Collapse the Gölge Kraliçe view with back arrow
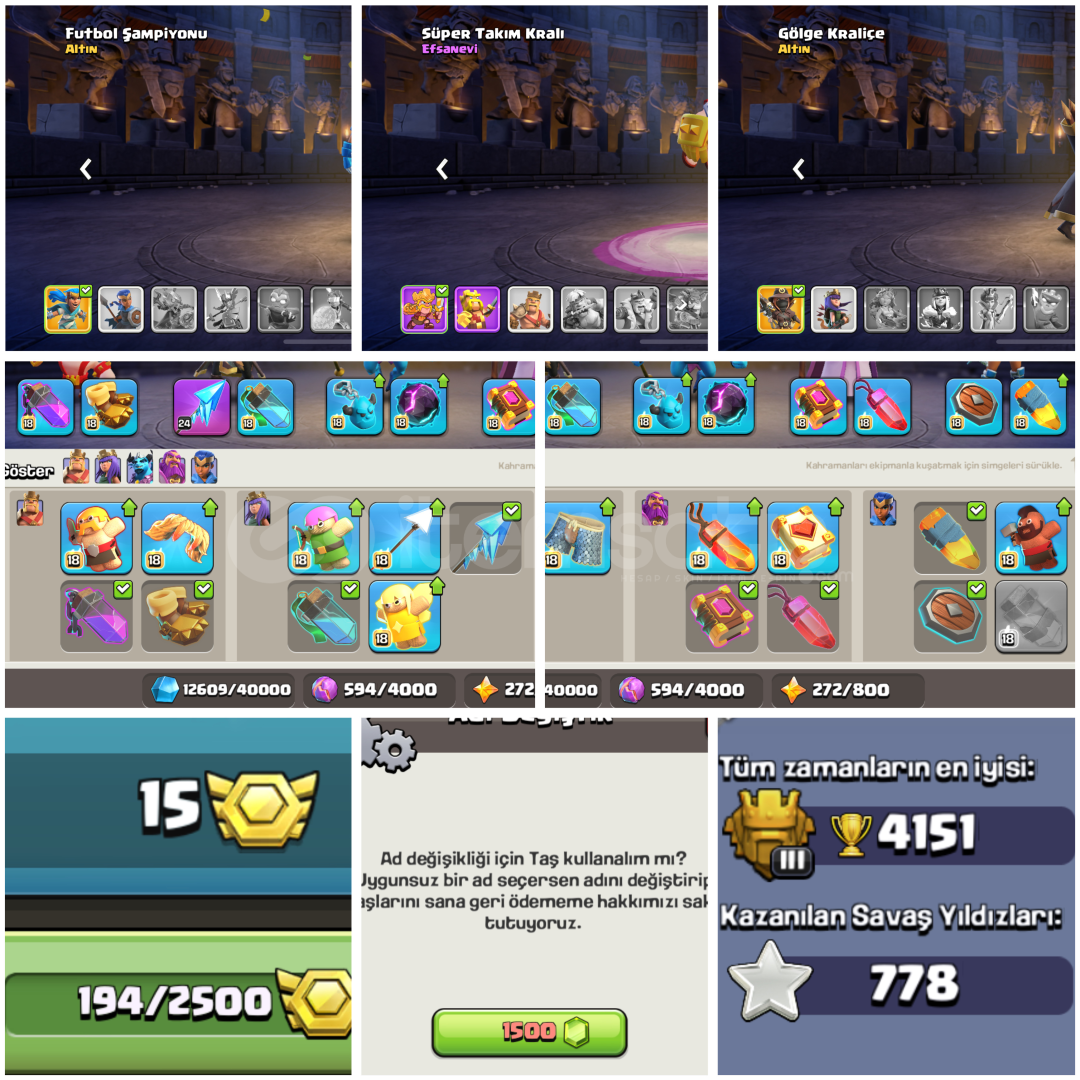This screenshot has width=1080, height=1080. click(x=798, y=169)
